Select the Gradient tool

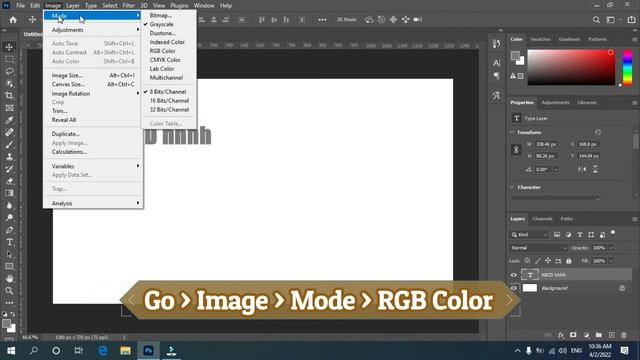click(9, 193)
